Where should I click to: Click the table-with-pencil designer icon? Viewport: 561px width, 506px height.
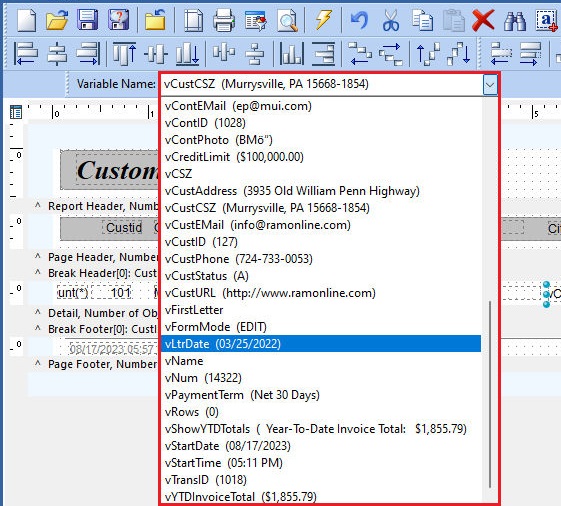255,20
